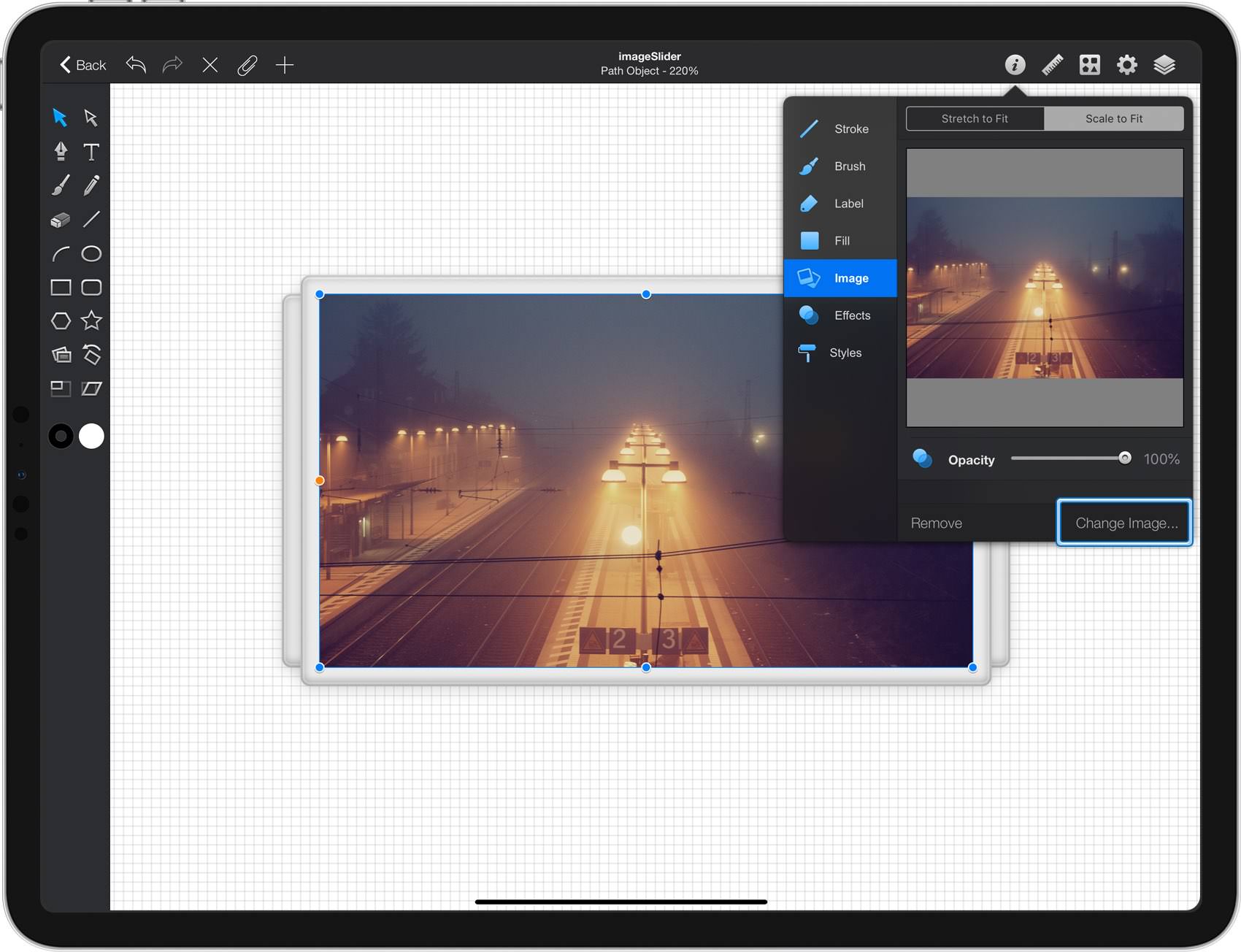The image size is (1241, 952).
Task: Toggle the info inspector popover
Action: [1015, 65]
